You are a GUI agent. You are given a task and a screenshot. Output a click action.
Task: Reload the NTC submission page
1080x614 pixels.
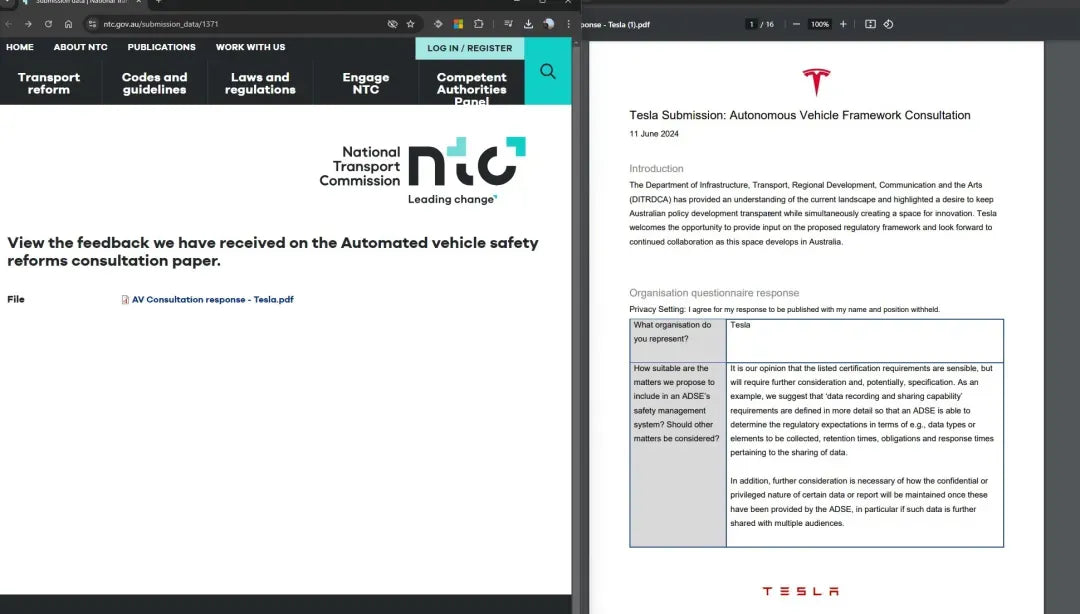point(48,24)
